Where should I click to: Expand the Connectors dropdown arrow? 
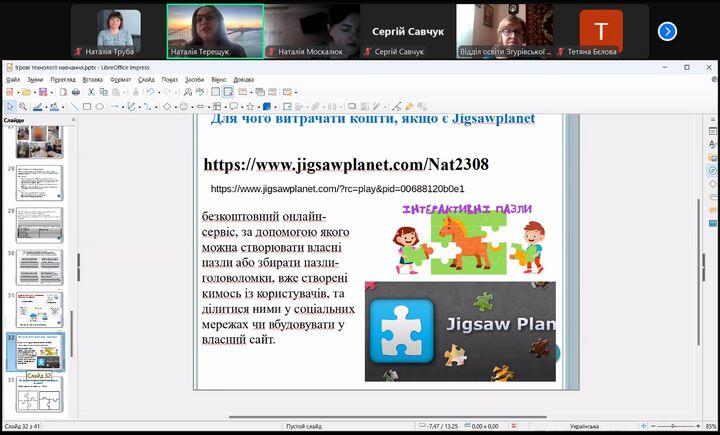click(156, 107)
